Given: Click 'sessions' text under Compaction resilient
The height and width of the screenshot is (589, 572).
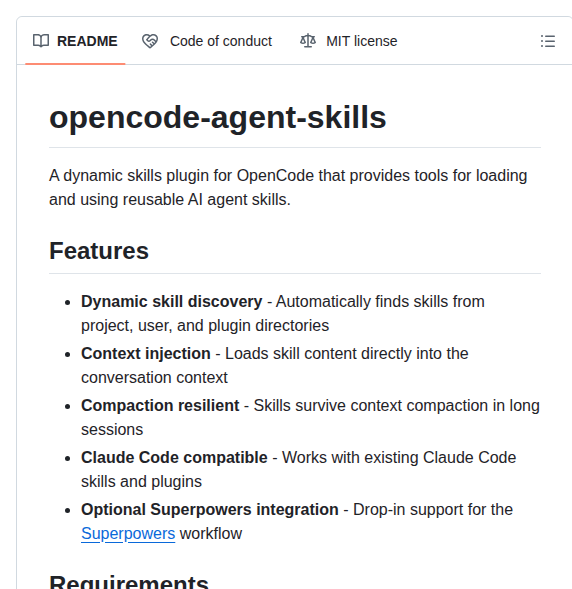Looking at the screenshot, I should 112,430.
